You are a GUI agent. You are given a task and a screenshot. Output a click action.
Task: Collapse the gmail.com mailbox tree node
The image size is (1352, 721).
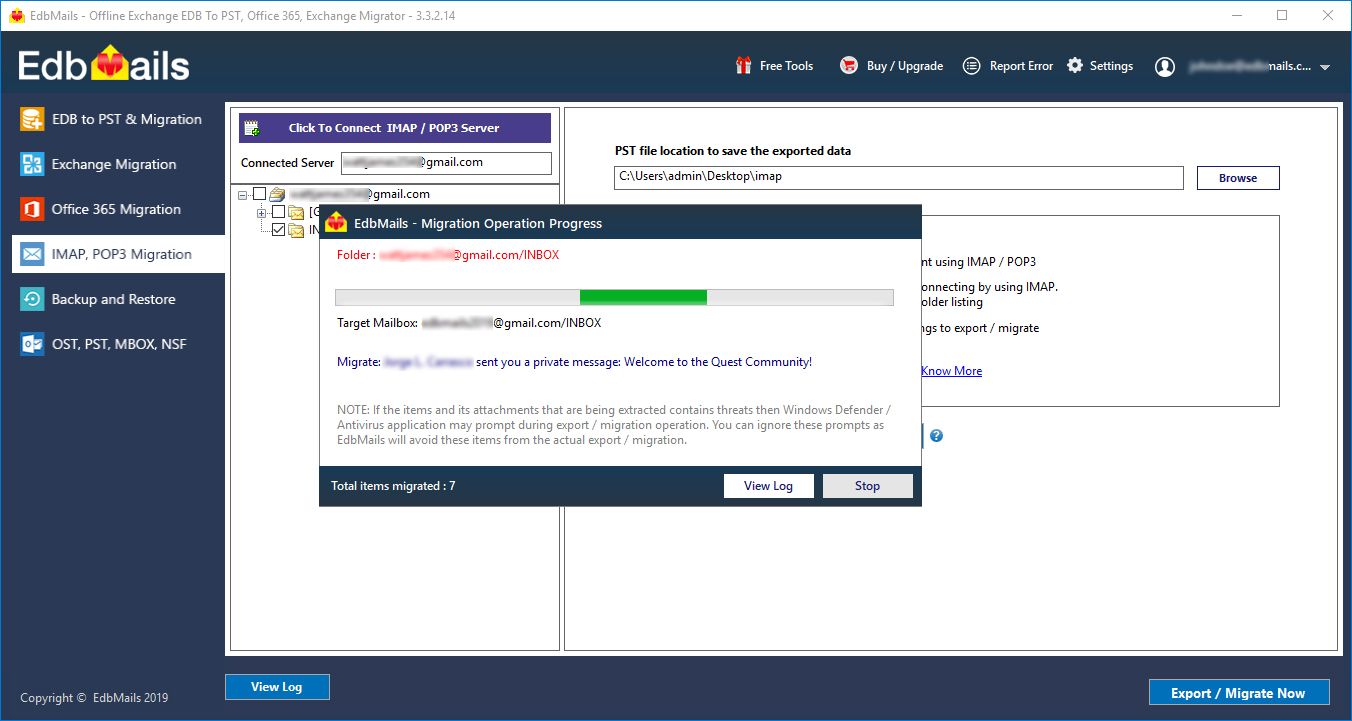pyautogui.click(x=243, y=194)
